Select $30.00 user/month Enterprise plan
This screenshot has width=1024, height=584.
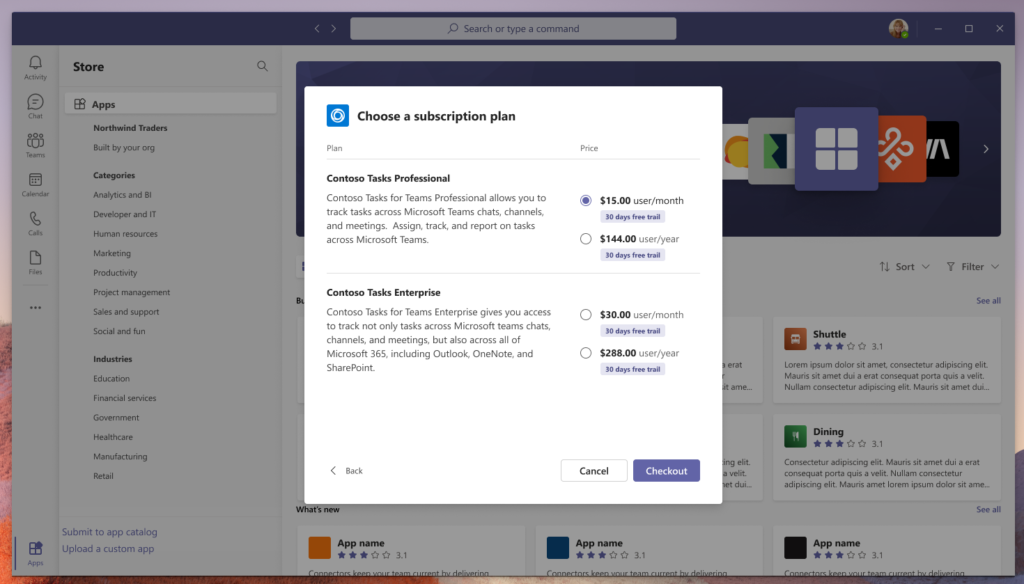[x=586, y=315]
